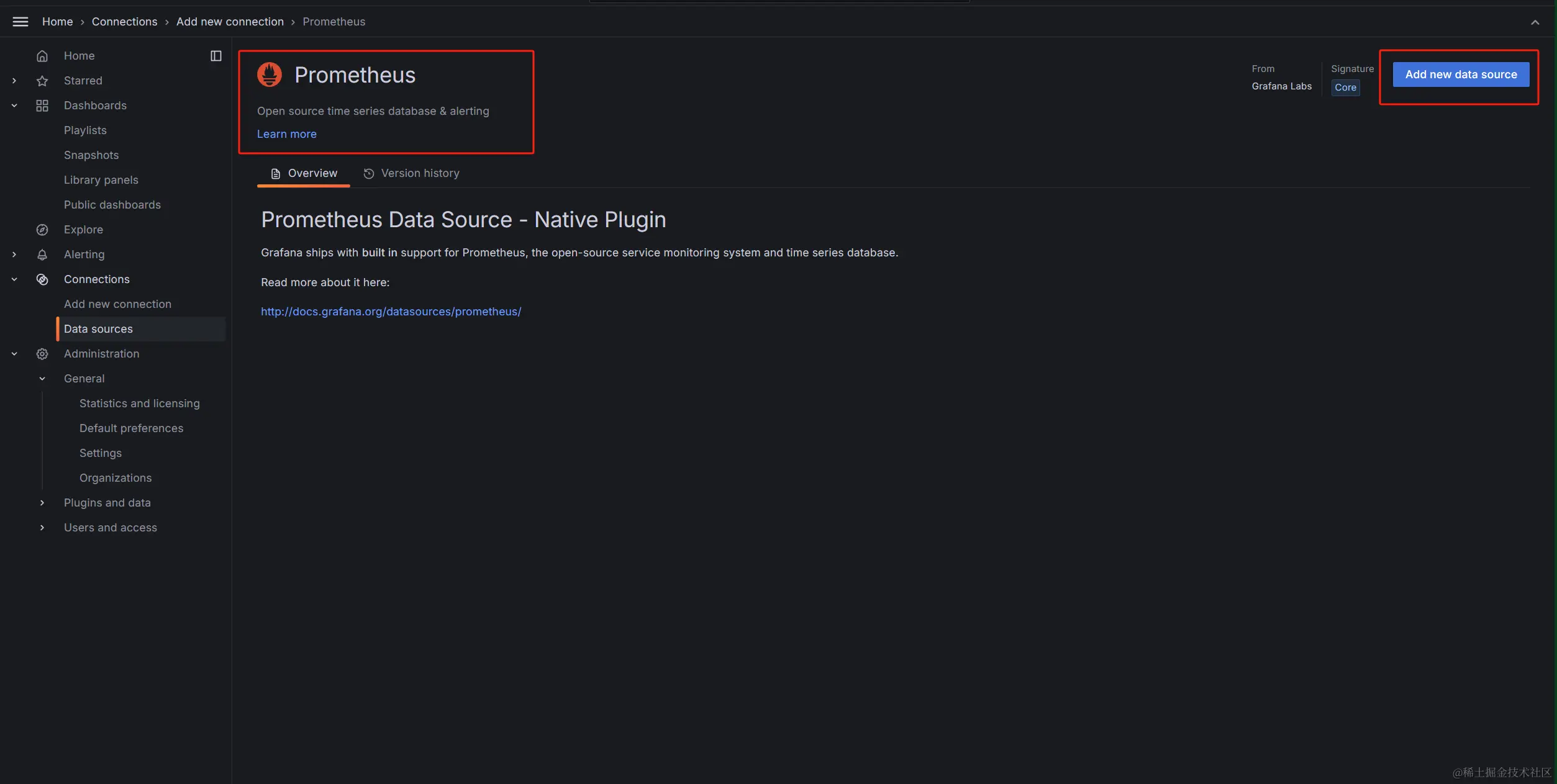Toggle the sidebar dock panel icon
The image size is (1557, 784).
tap(216, 56)
